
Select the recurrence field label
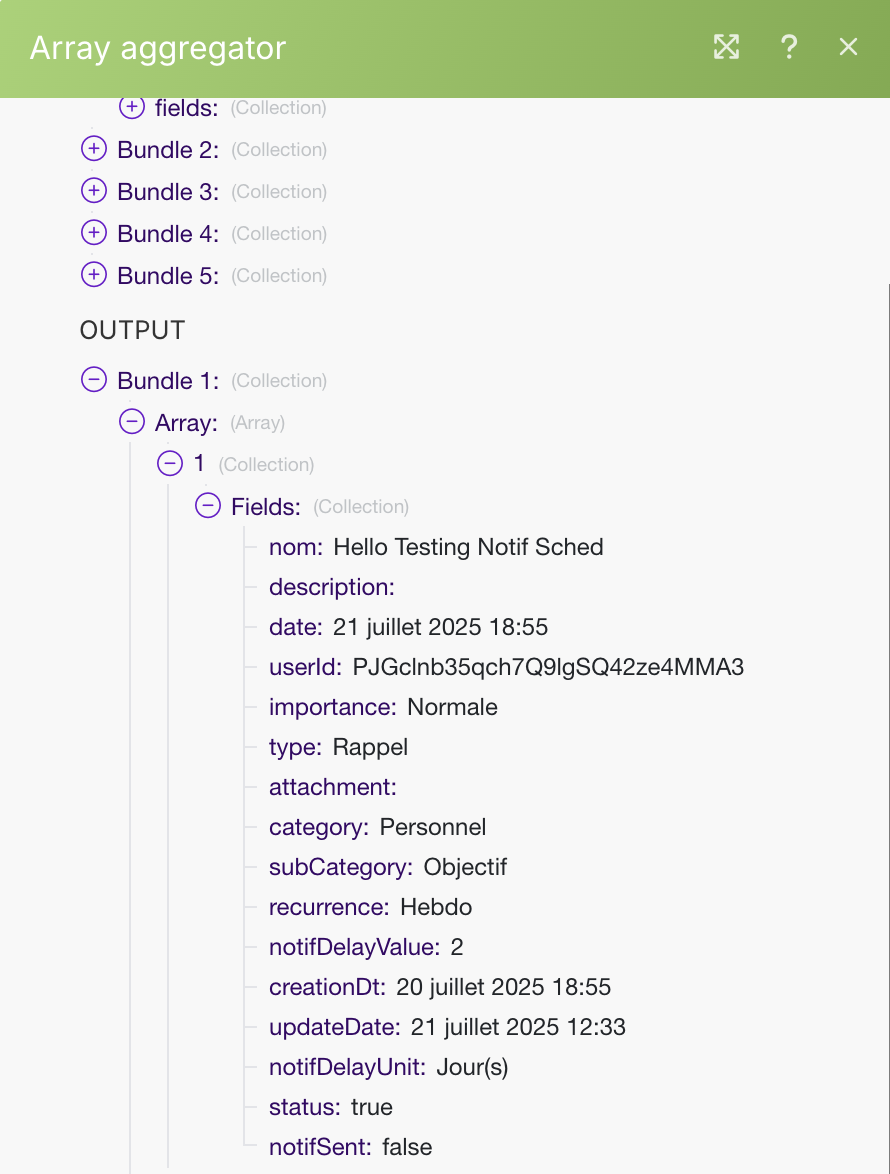[x=328, y=907]
